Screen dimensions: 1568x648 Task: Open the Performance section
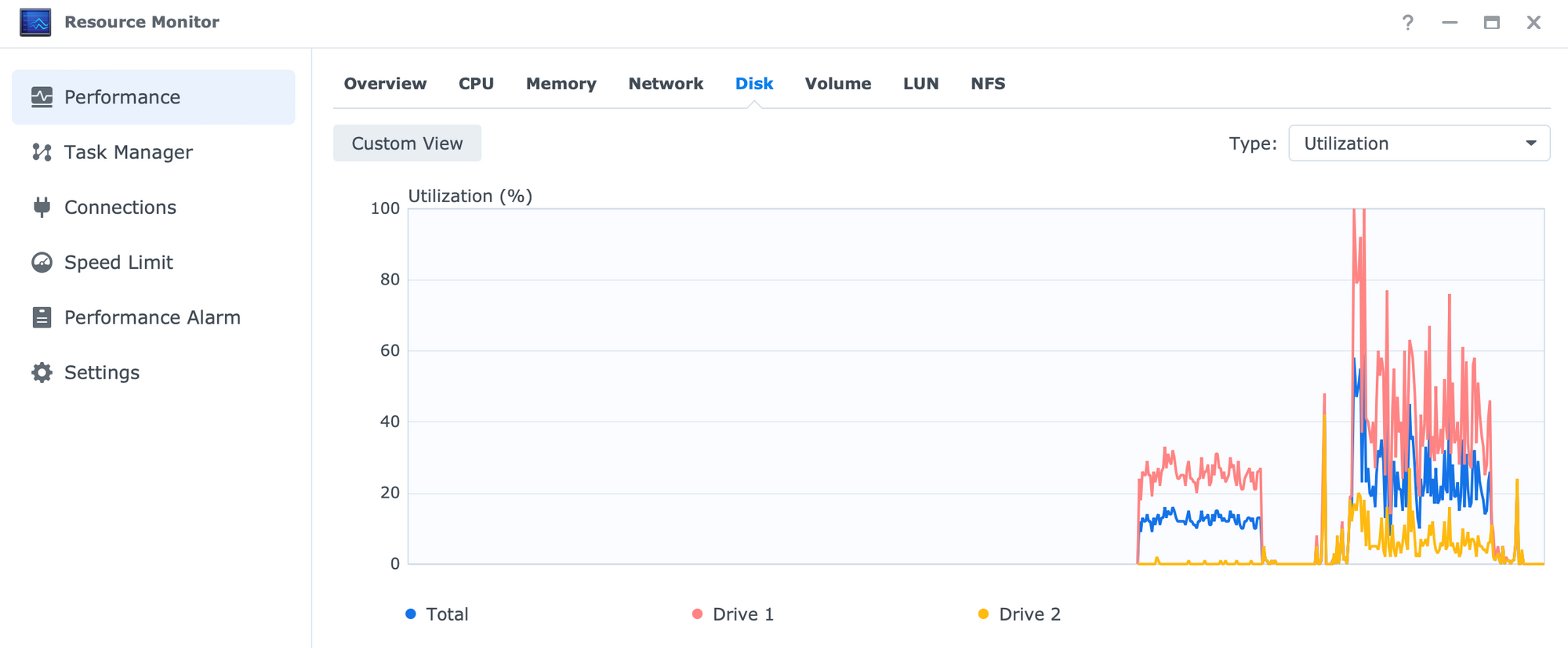pos(154,97)
